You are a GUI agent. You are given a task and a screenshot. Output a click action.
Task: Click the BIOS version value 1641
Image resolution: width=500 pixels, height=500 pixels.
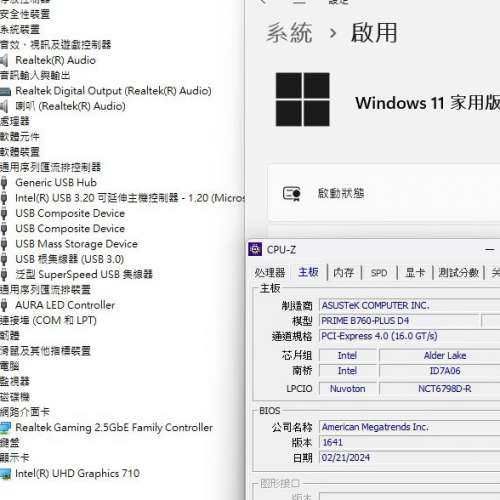pos(410,442)
